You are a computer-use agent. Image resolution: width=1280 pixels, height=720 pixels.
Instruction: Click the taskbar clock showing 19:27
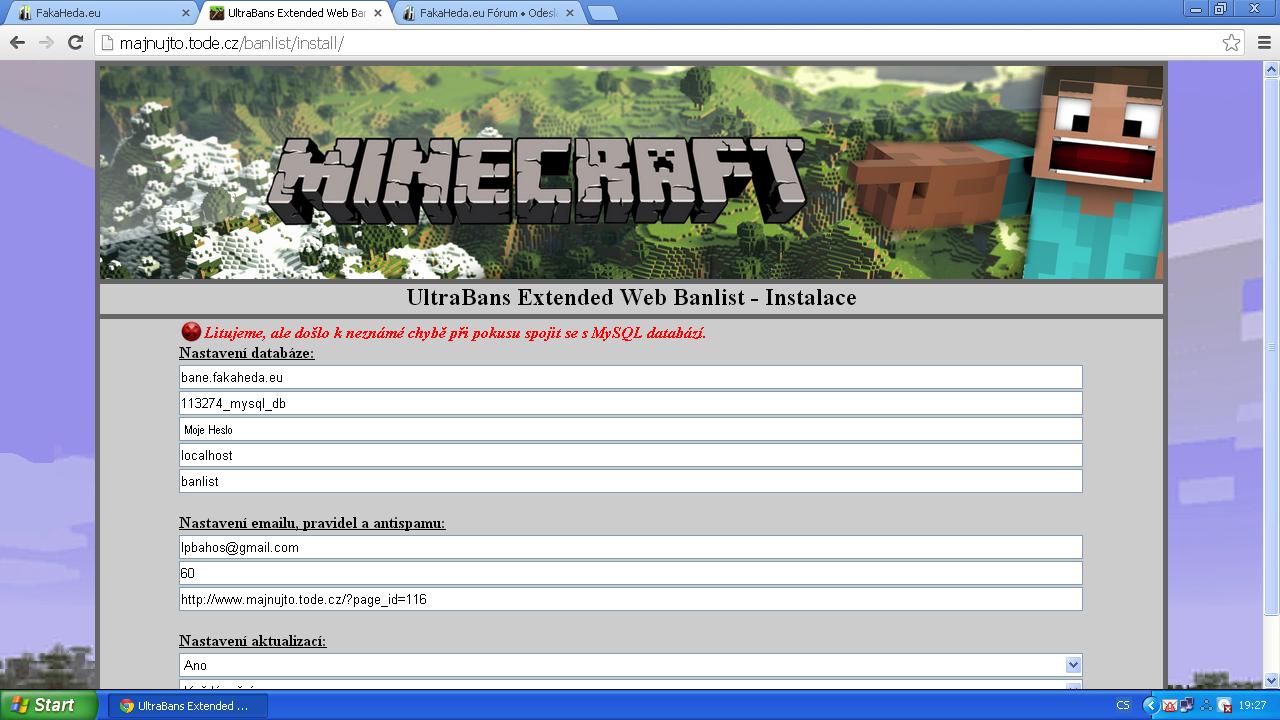coord(1252,705)
